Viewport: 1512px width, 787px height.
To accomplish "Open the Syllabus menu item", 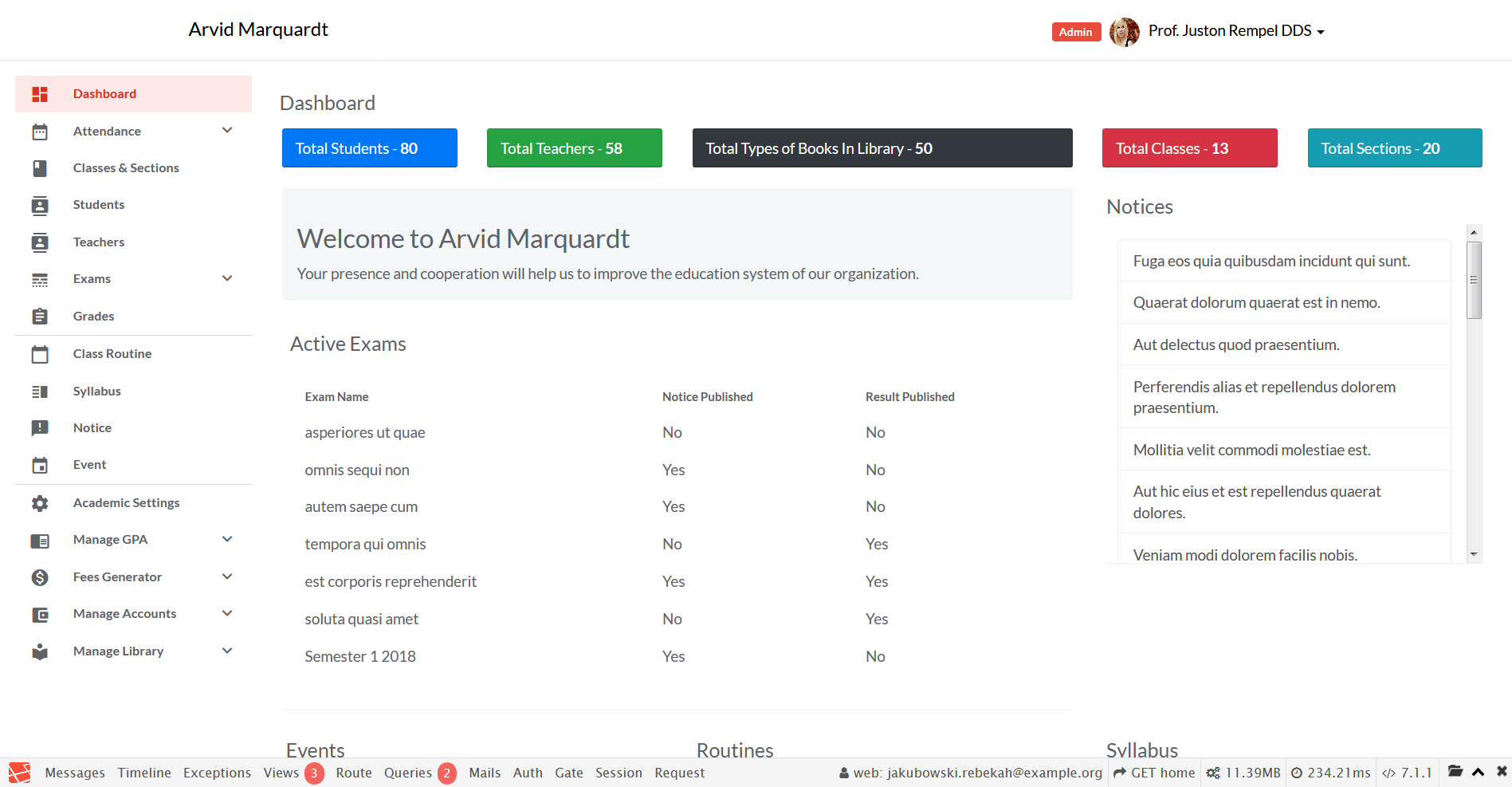I will pyautogui.click(x=133, y=392).
